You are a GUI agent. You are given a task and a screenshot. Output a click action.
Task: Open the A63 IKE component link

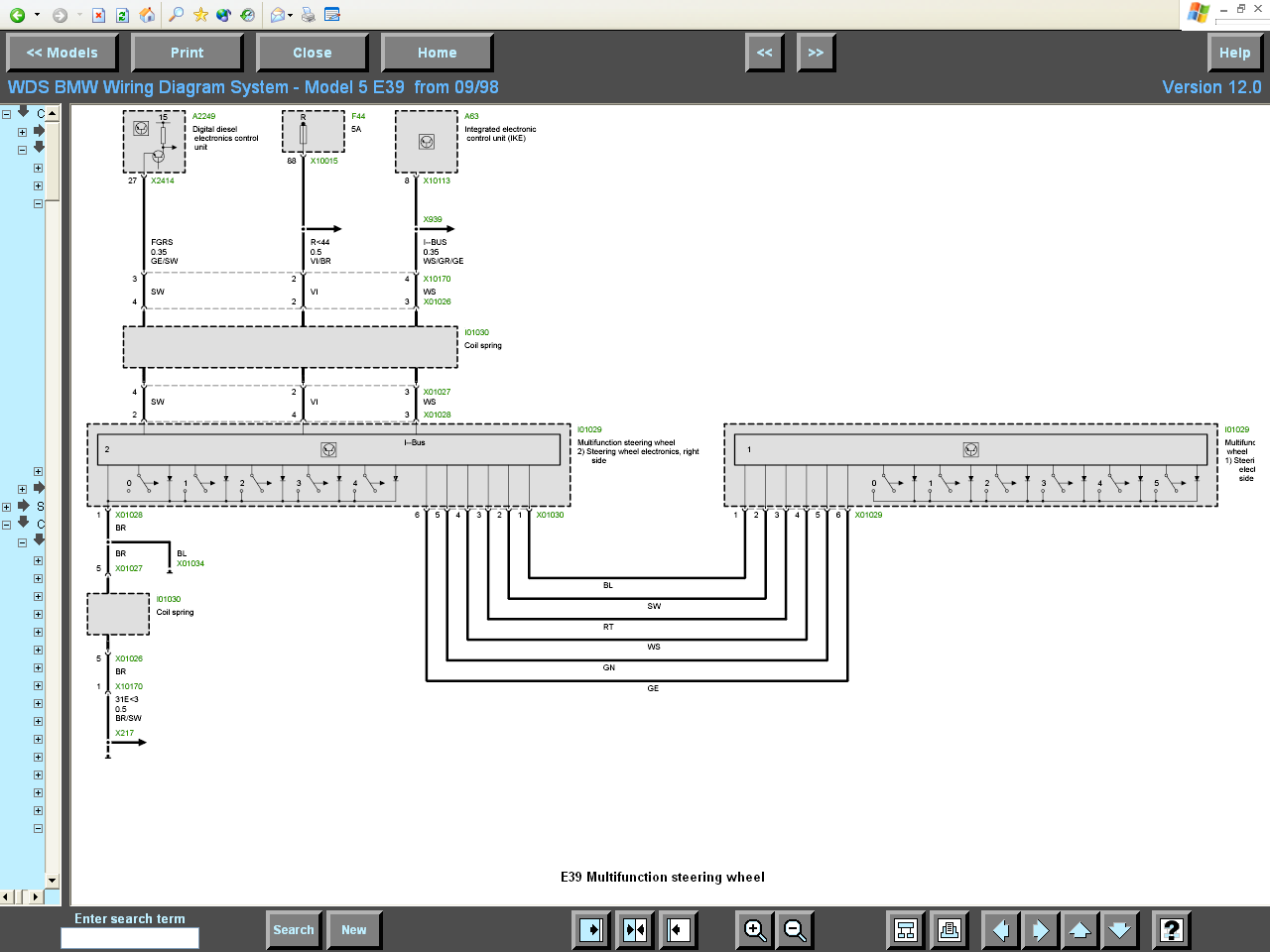point(471,117)
